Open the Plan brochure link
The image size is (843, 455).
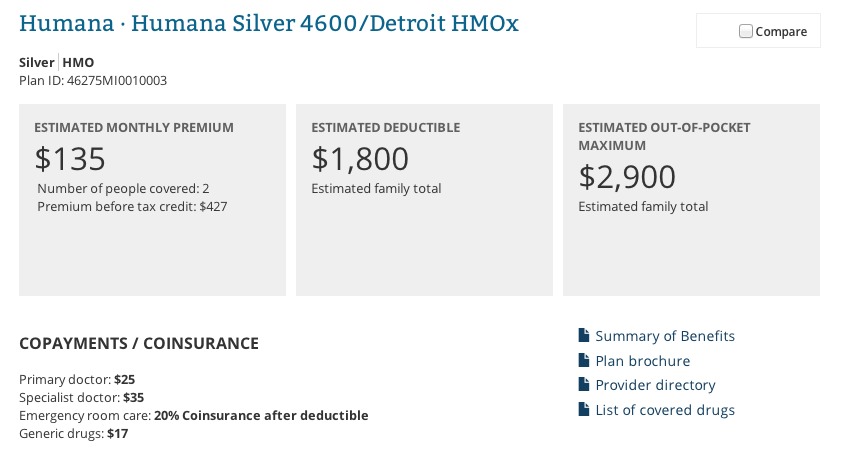point(642,361)
